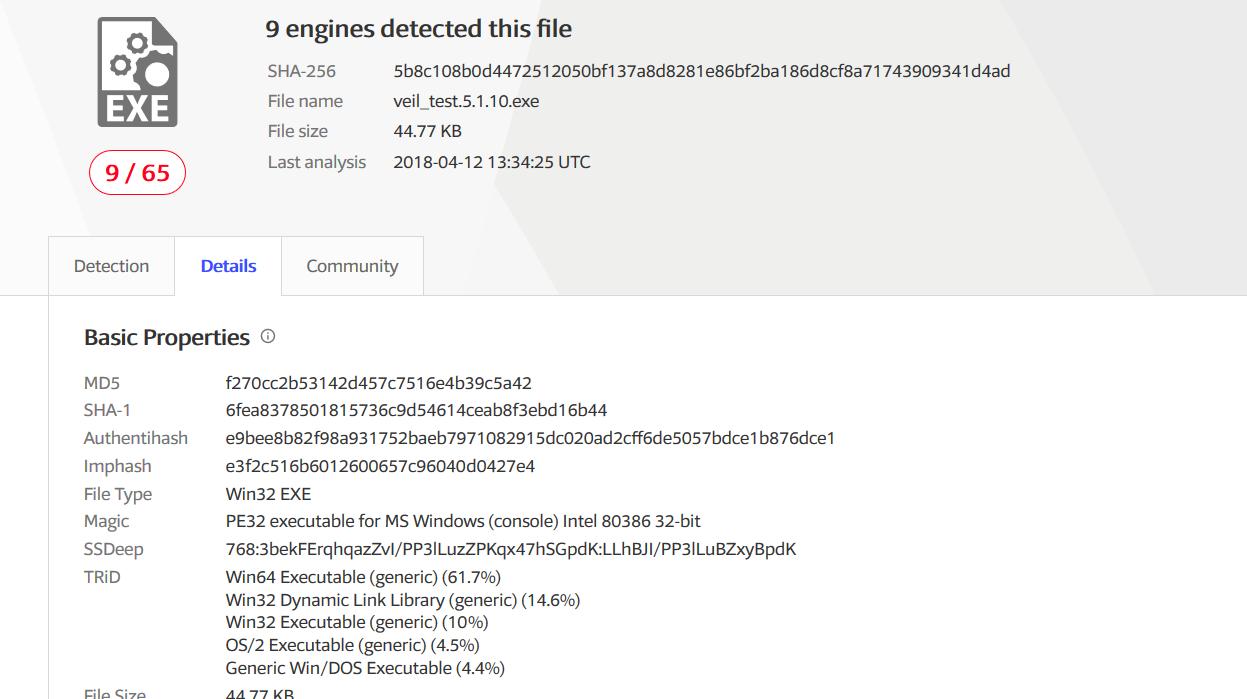Click the info icon beside Basic Properties
The width and height of the screenshot is (1247, 699).
268,336
